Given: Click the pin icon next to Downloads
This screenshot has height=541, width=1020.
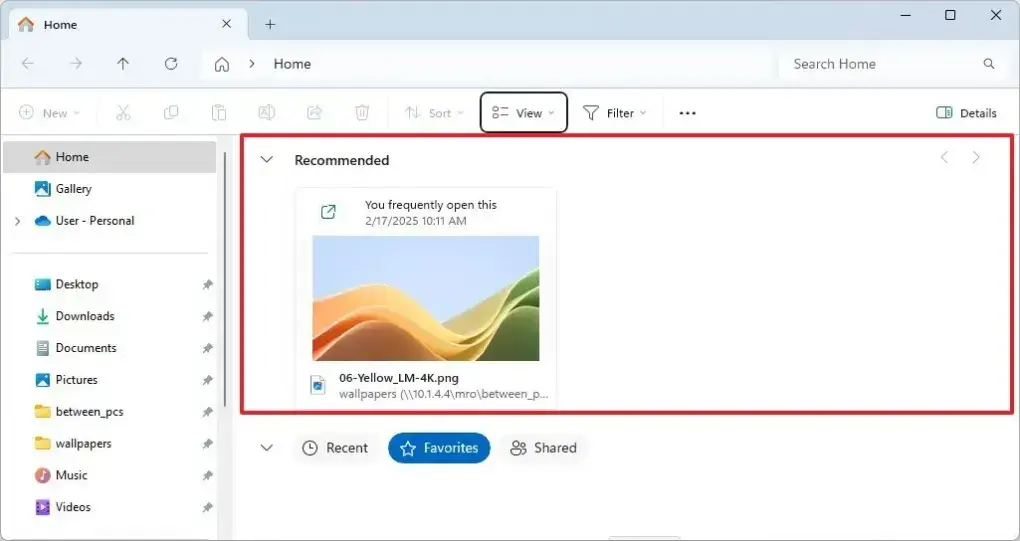Looking at the screenshot, I should [208, 317].
